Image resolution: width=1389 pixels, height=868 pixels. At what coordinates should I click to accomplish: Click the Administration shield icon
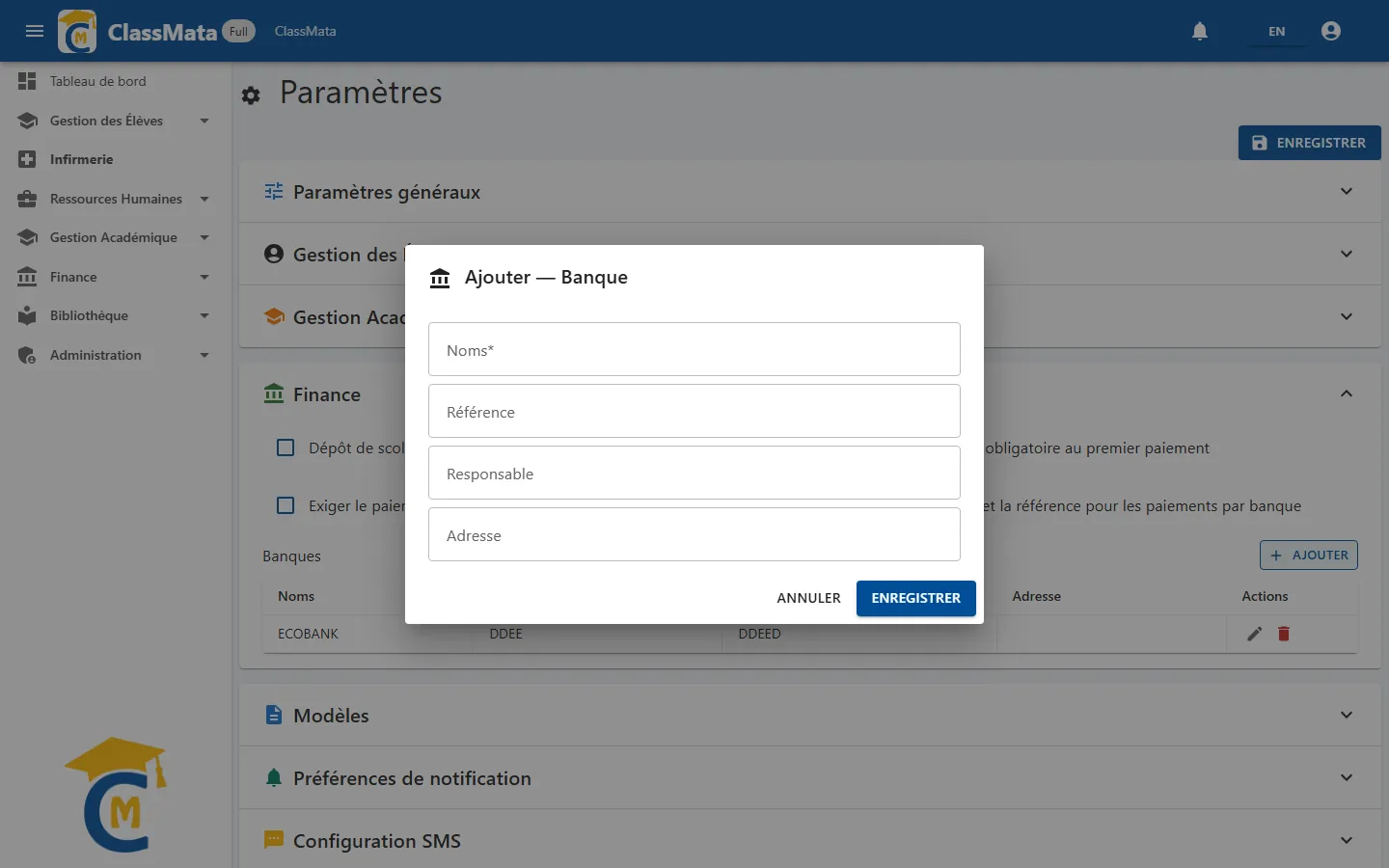[27, 355]
